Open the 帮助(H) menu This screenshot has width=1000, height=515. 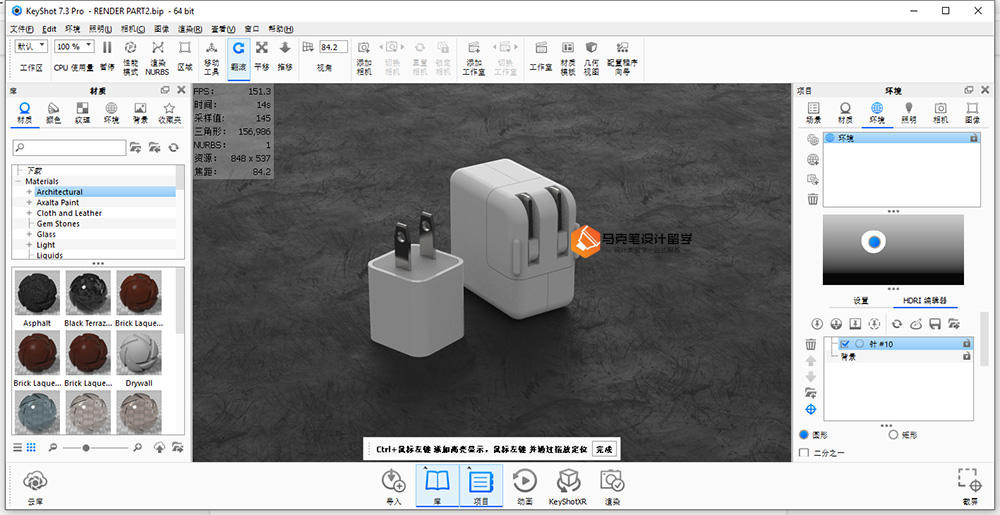tap(281, 29)
